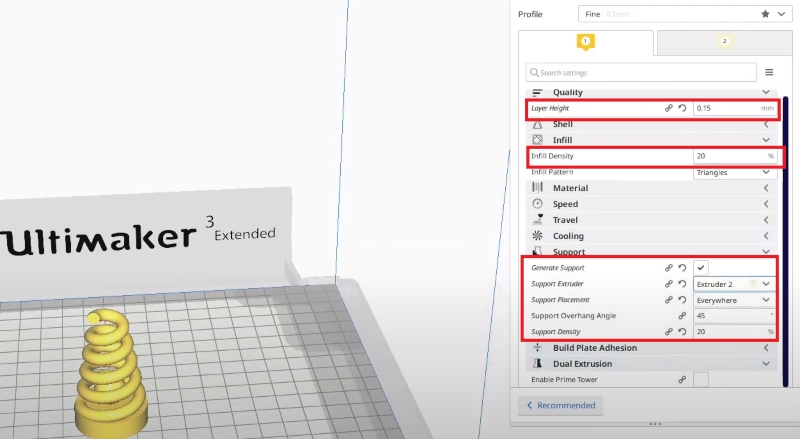Click the Search settings field
Viewport: 800px width, 439px height.
(x=641, y=72)
